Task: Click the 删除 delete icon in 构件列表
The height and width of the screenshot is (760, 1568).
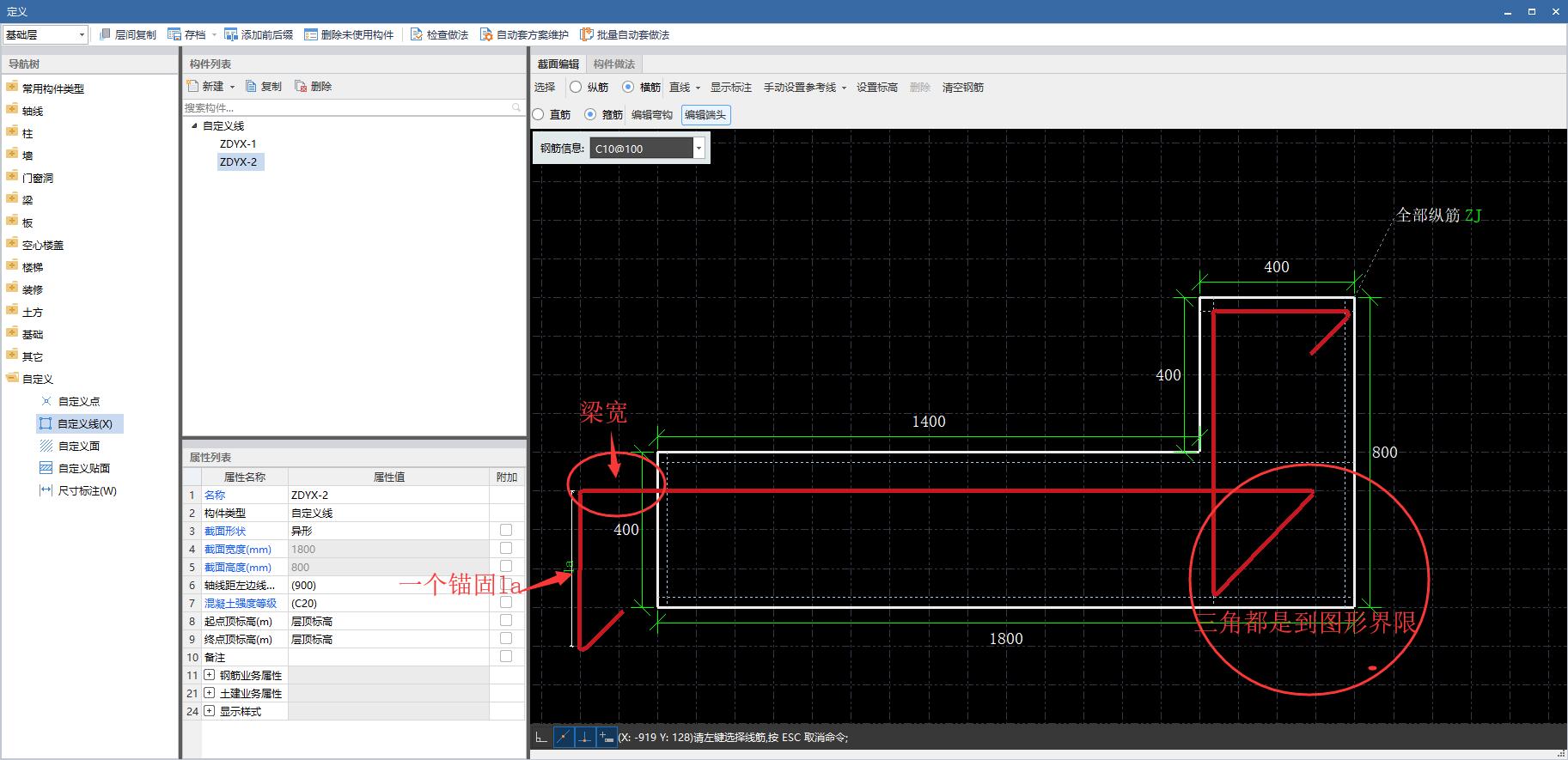Action: click(301, 86)
